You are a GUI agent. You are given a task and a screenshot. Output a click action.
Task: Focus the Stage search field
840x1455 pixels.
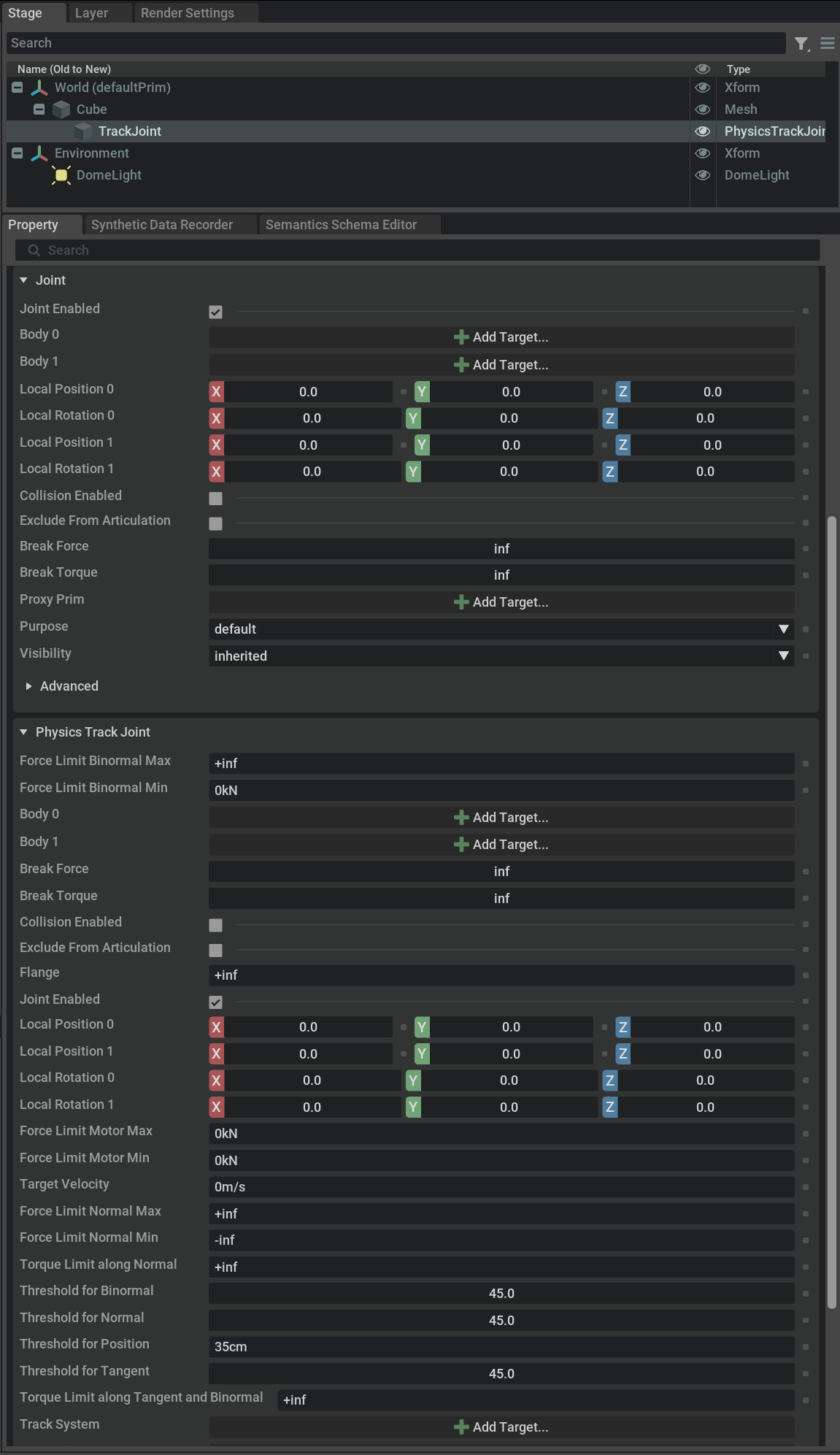pyautogui.click(x=396, y=43)
